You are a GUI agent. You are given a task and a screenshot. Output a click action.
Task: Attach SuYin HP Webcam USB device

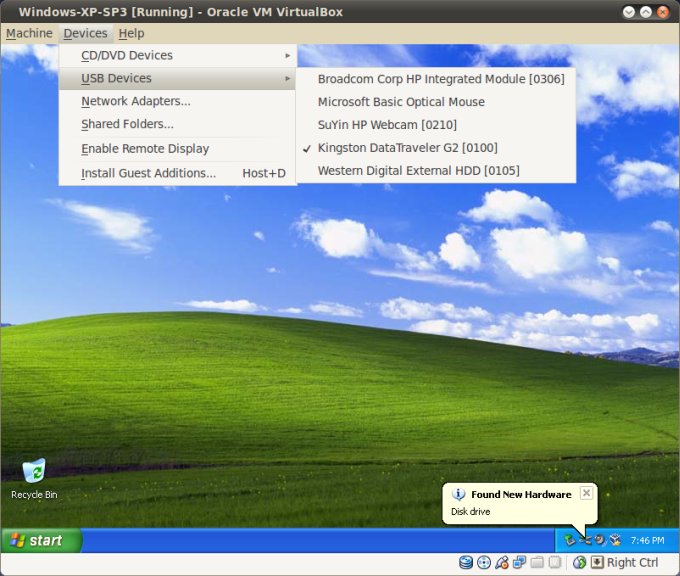click(437, 125)
